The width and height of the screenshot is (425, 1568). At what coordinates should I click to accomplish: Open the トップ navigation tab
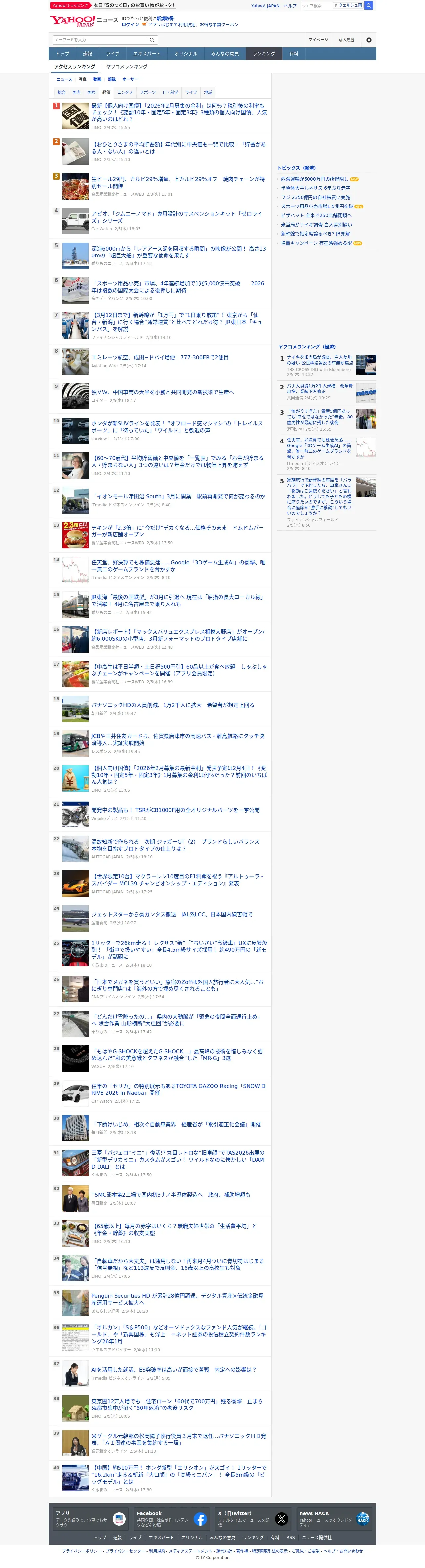pyautogui.click(x=63, y=54)
